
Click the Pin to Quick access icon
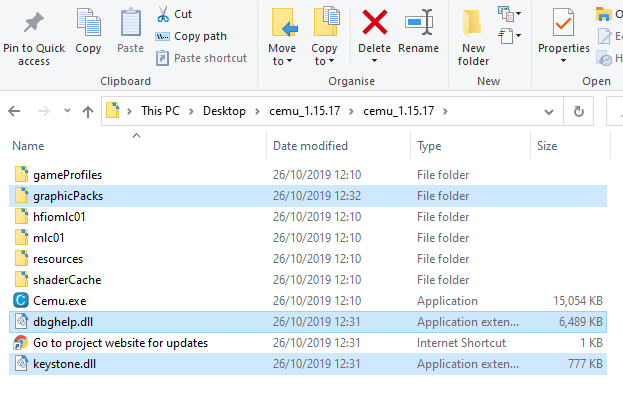[34, 22]
